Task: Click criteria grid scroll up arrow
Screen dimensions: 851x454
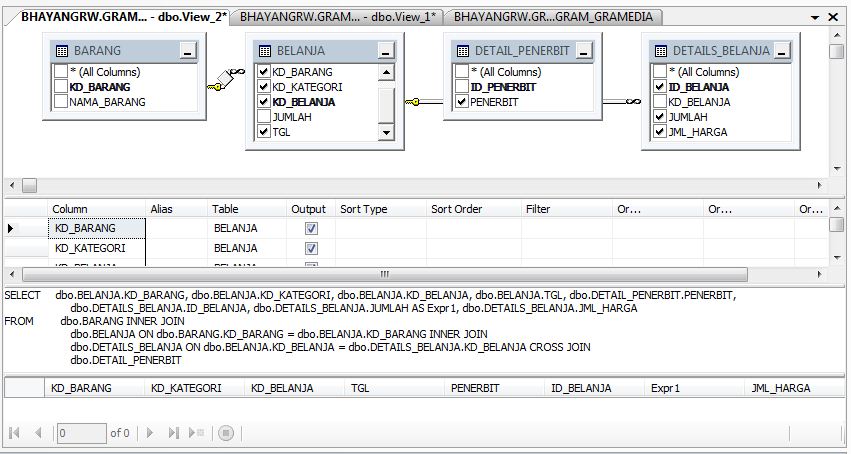Action: coord(836,209)
